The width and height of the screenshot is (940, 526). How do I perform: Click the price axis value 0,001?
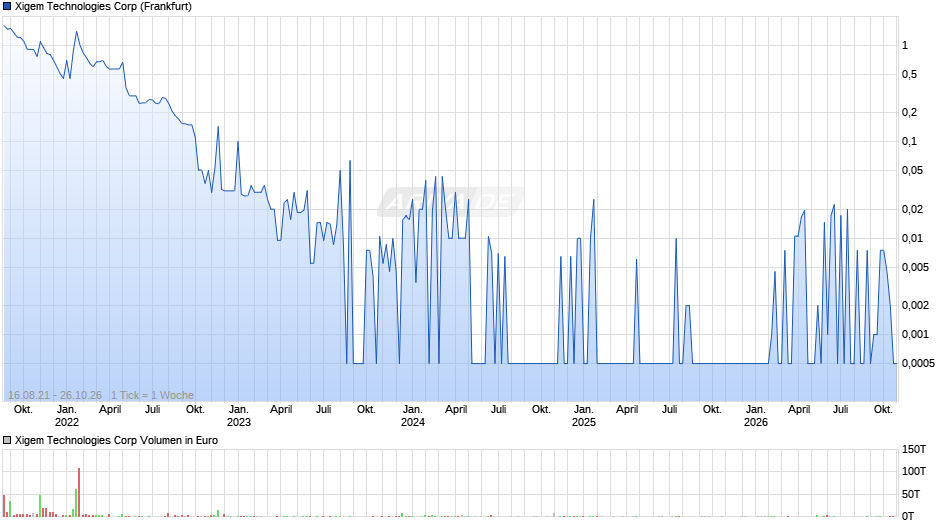pyautogui.click(x=915, y=334)
